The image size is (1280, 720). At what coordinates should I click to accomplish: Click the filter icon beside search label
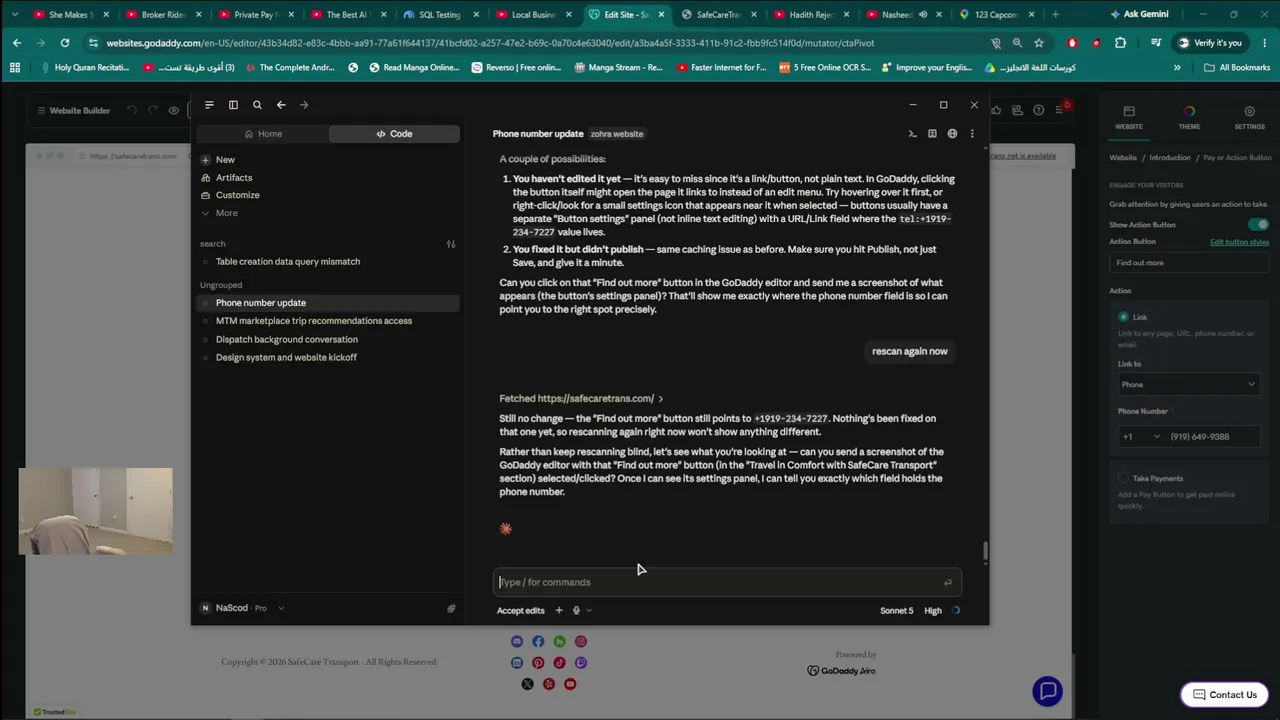[x=451, y=244]
